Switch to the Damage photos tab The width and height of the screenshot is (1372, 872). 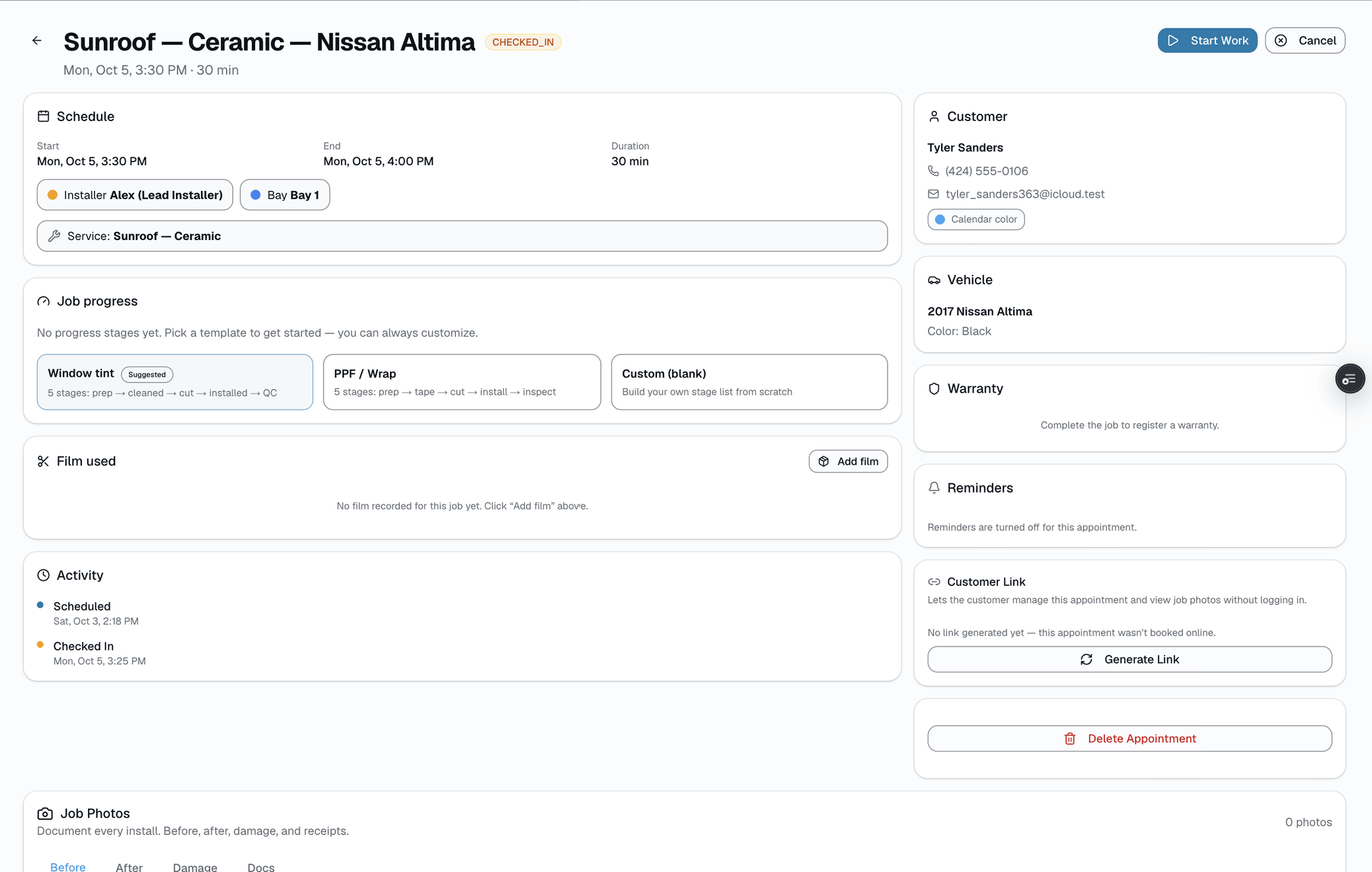(x=195, y=867)
